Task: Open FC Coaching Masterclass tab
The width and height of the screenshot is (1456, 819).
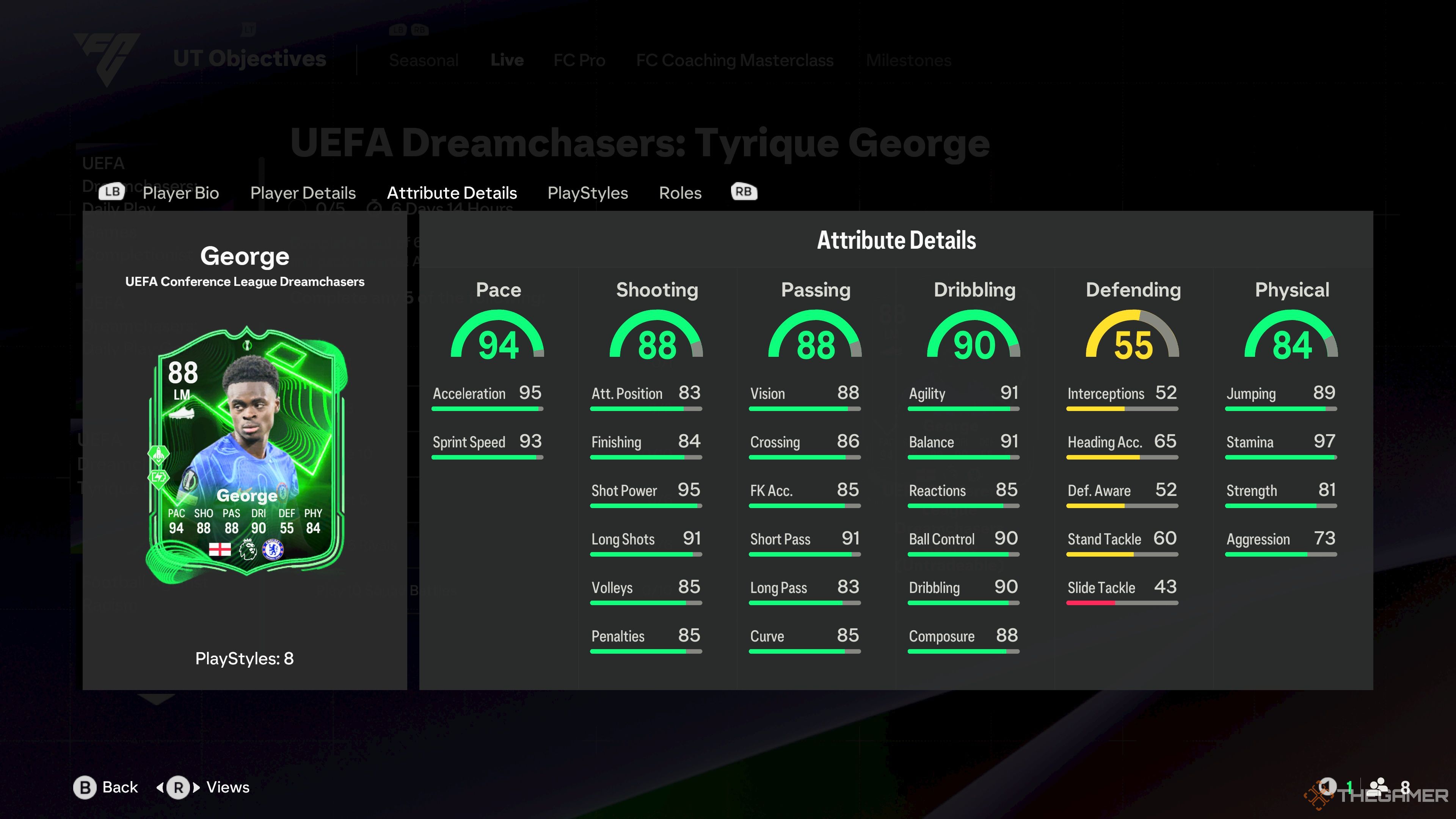Action: [x=735, y=60]
